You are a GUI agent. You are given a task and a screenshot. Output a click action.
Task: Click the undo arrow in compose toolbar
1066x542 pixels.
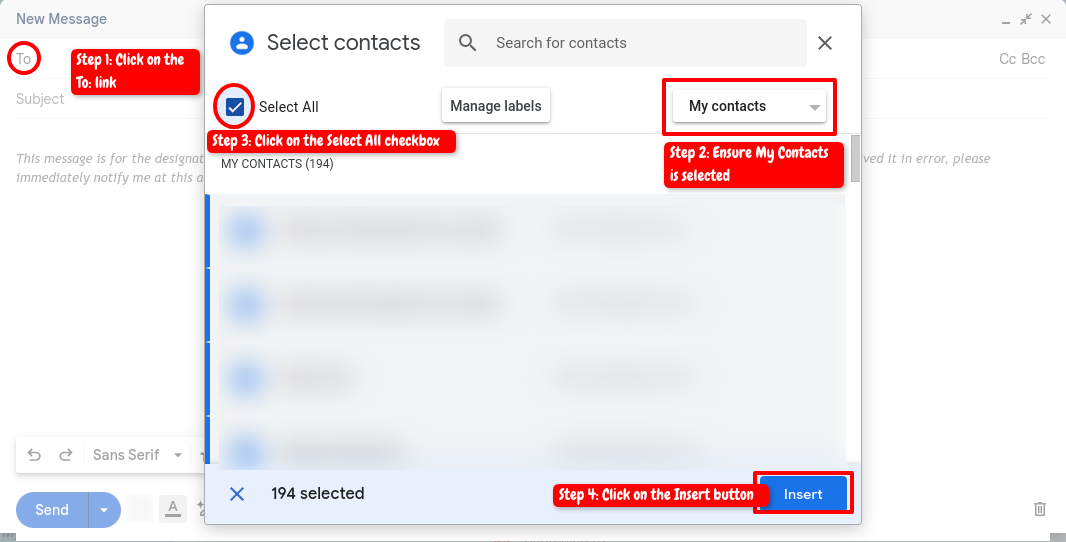pyautogui.click(x=34, y=455)
